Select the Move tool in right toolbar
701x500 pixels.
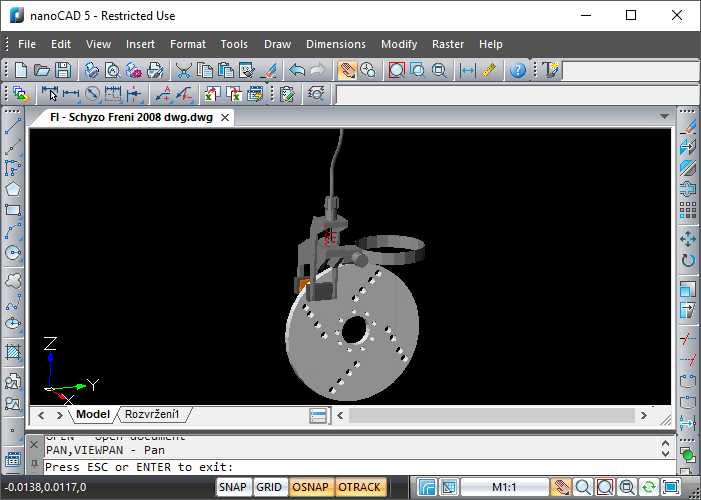point(687,239)
